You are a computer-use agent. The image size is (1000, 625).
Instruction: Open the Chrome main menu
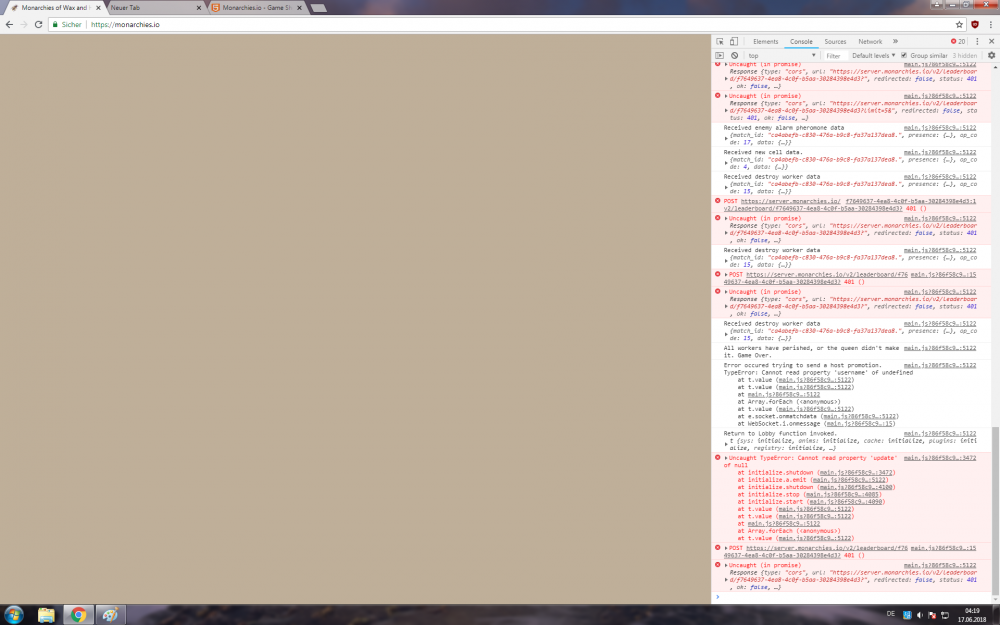[990, 24]
